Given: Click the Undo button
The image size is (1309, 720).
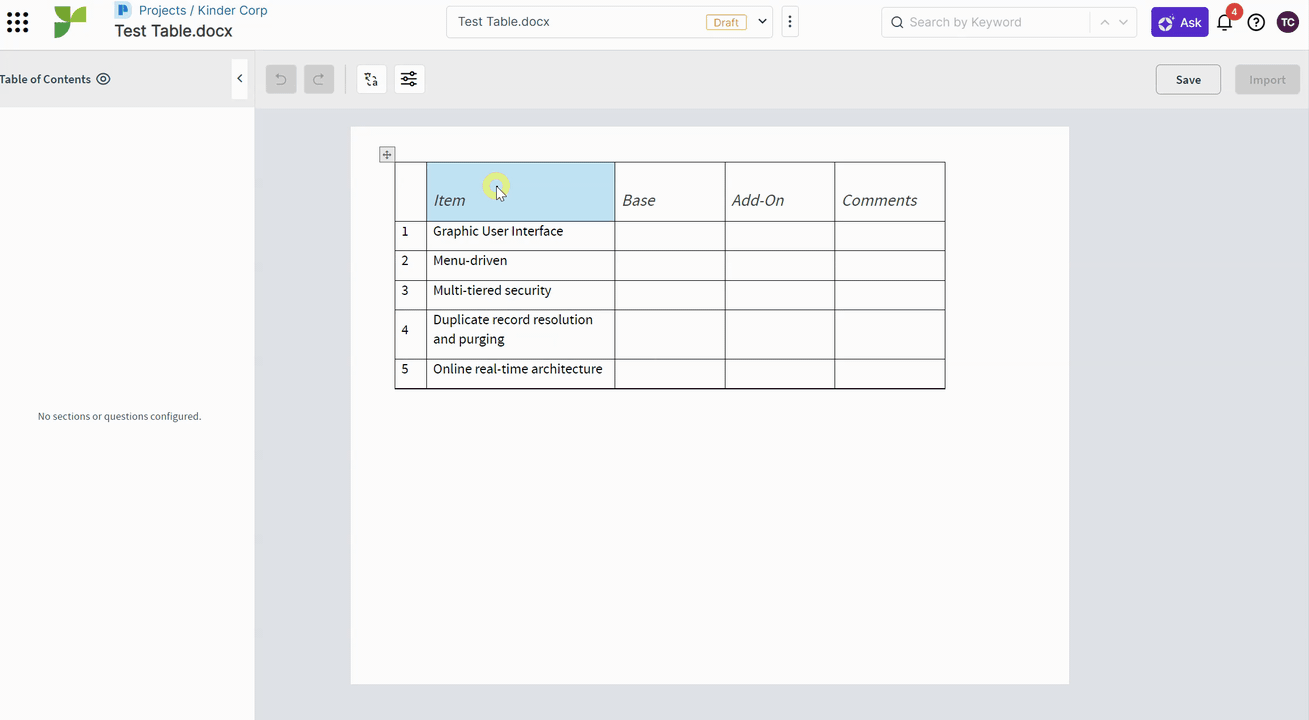Looking at the screenshot, I should click(281, 79).
